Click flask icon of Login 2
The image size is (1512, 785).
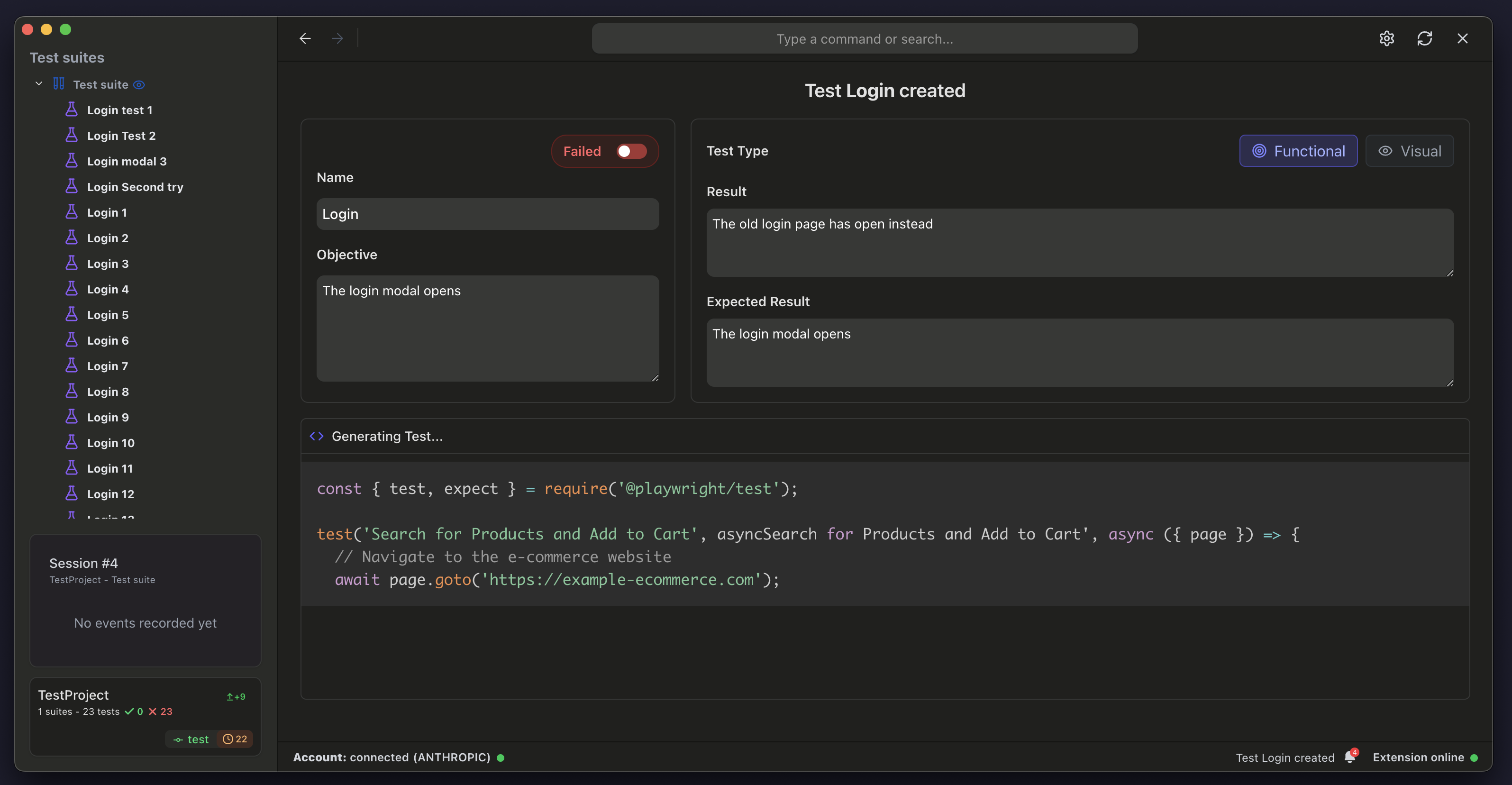(72, 238)
